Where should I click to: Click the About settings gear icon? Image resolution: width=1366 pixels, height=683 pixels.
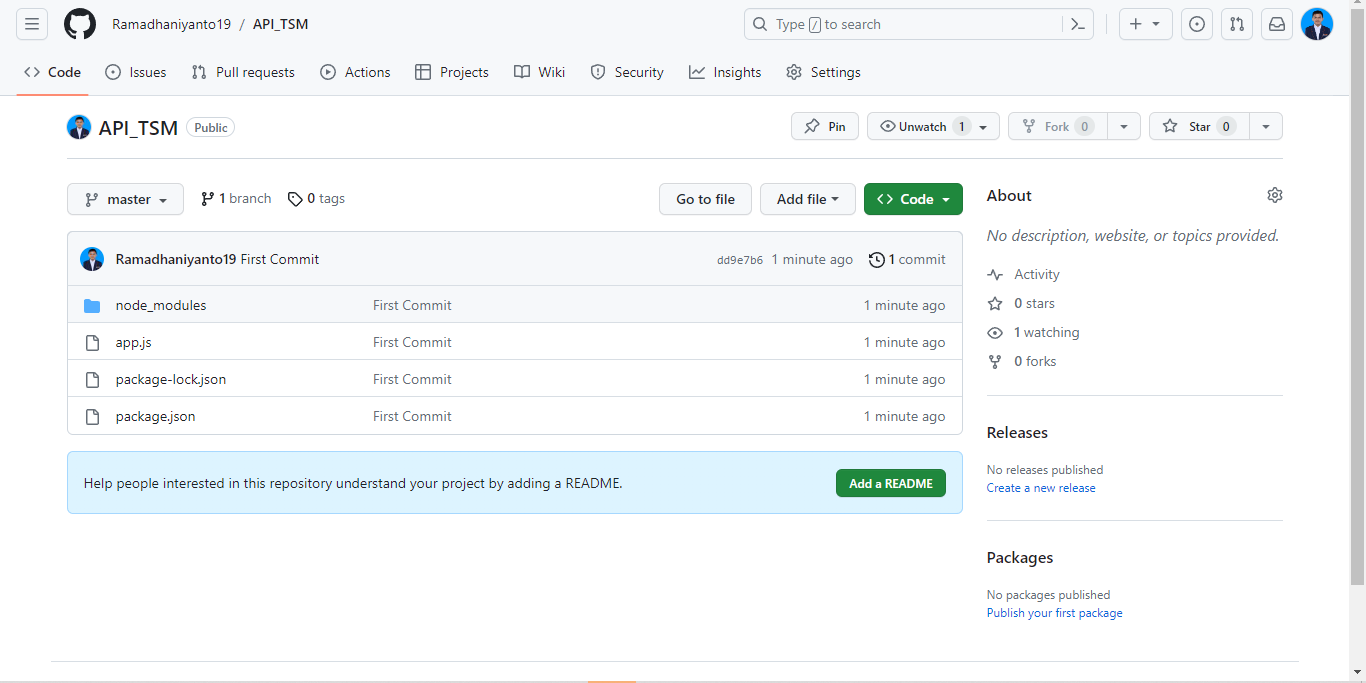pyautogui.click(x=1274, y=195)
